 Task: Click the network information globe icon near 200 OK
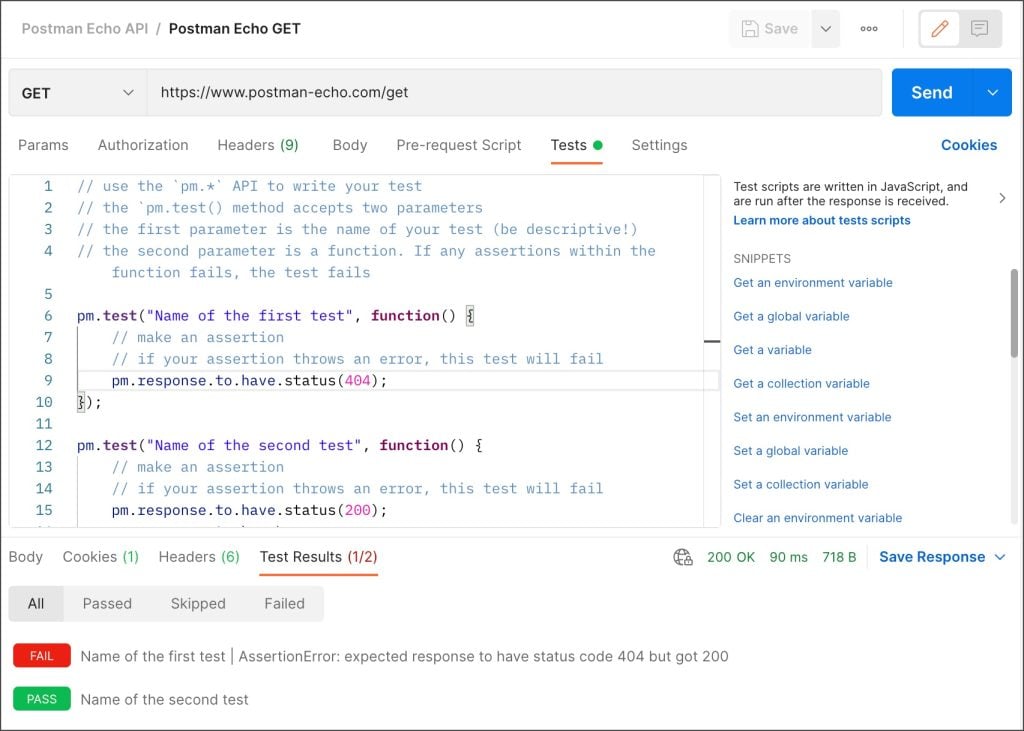tap(682, 558)
